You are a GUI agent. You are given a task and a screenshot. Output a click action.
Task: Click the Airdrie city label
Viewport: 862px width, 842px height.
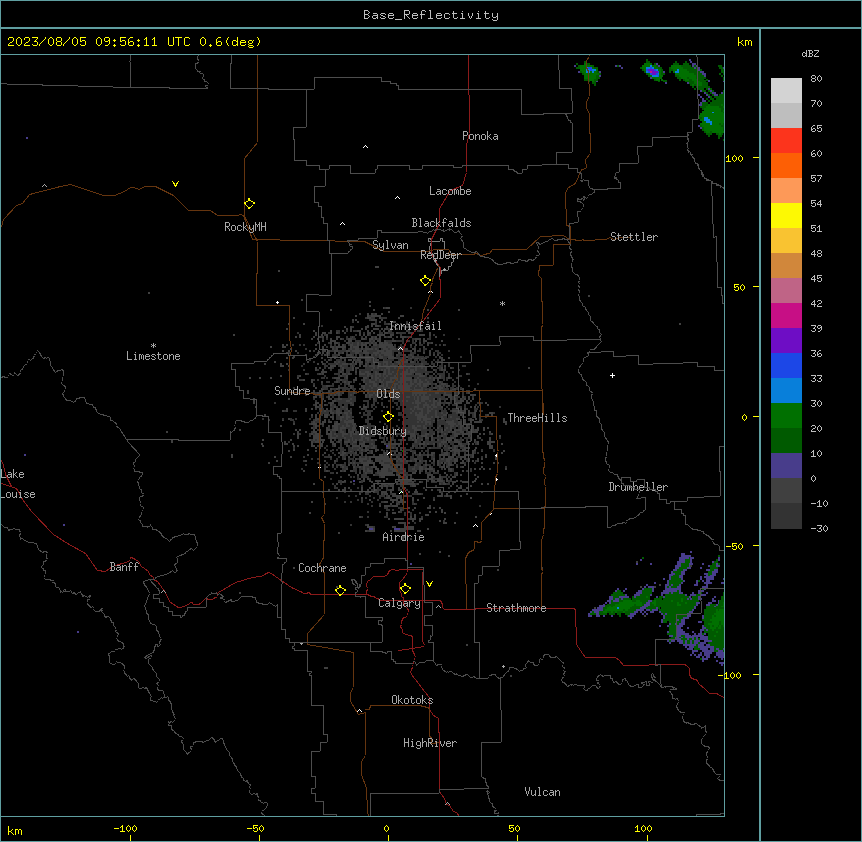click(x=403, y=537)
